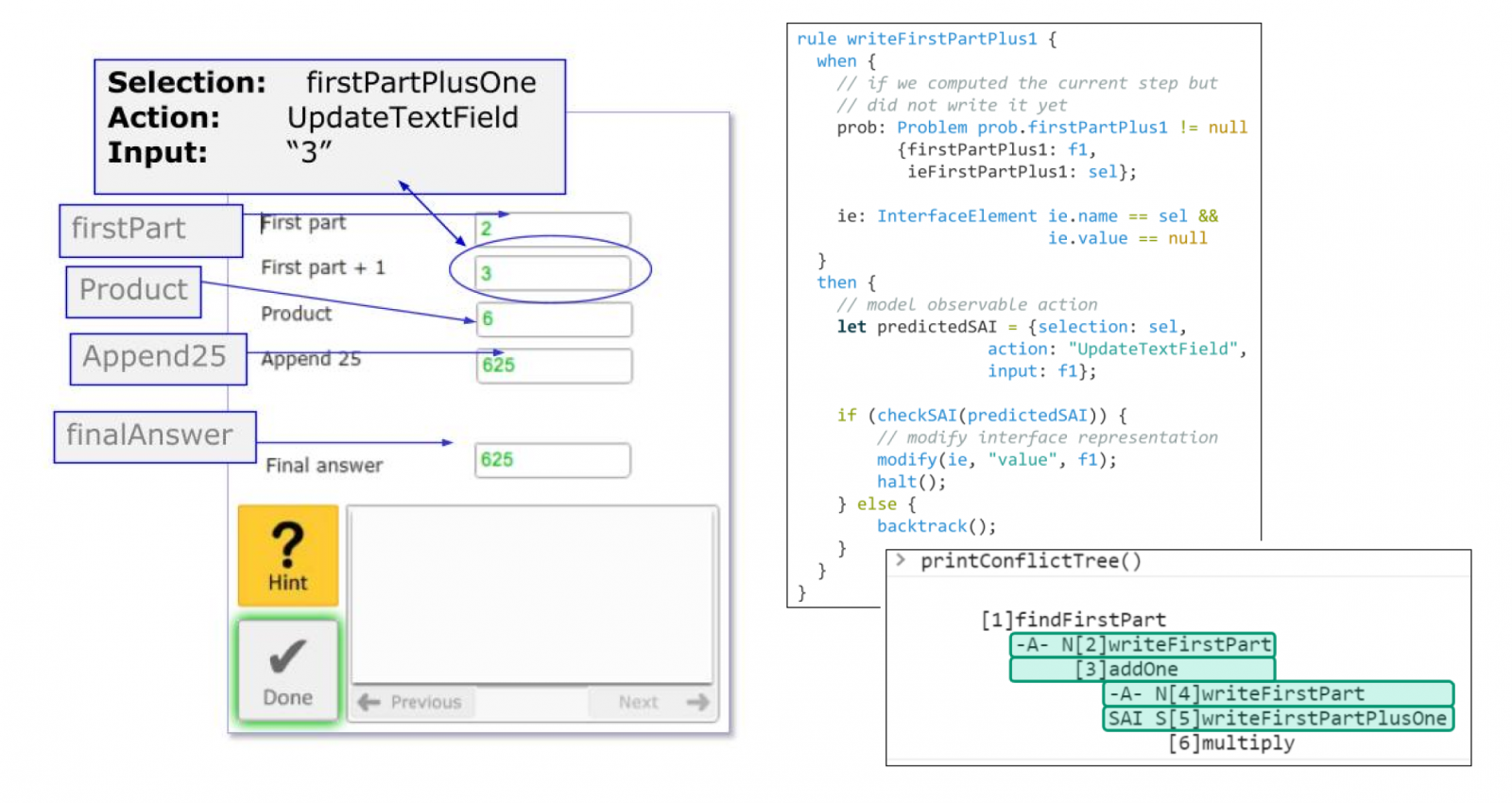1512x803 pixels.
Task: Select the N[2]writeFirstPart tree node
Action: (x=1143, y=644)
